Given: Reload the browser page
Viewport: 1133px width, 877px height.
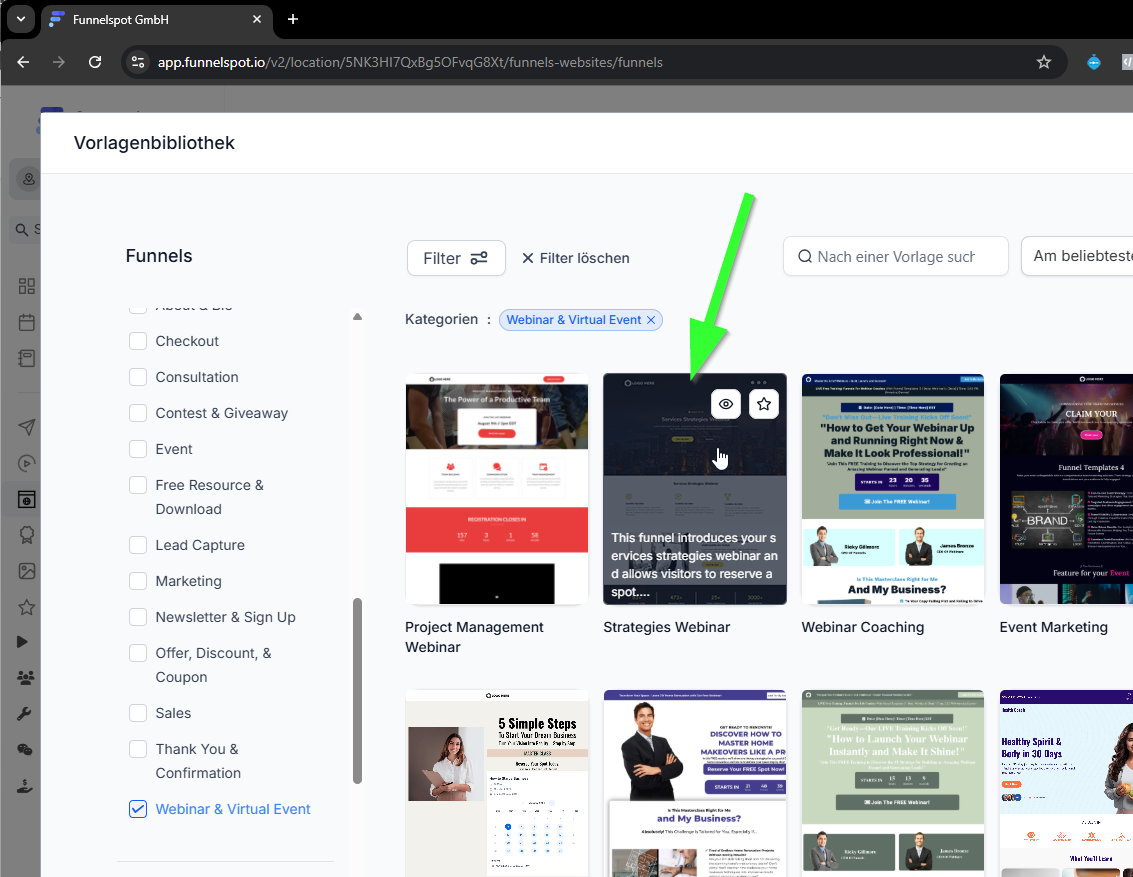Looking at the screenshot, I should tap(95, 62).
